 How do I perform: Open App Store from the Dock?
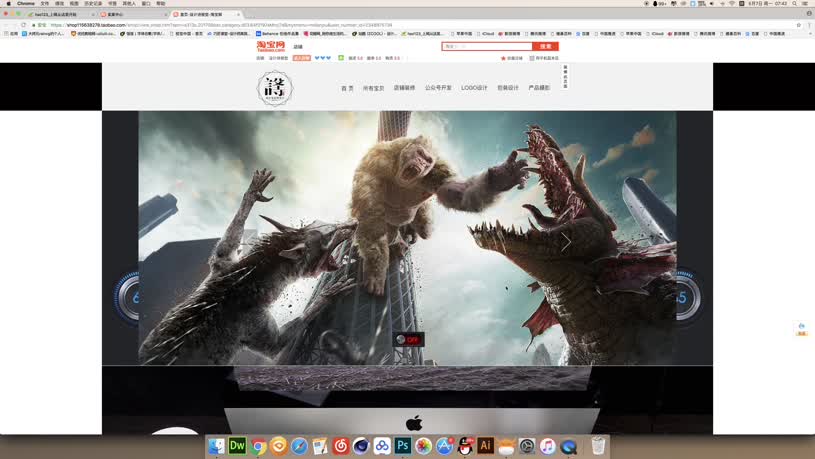tap(444, 446)
